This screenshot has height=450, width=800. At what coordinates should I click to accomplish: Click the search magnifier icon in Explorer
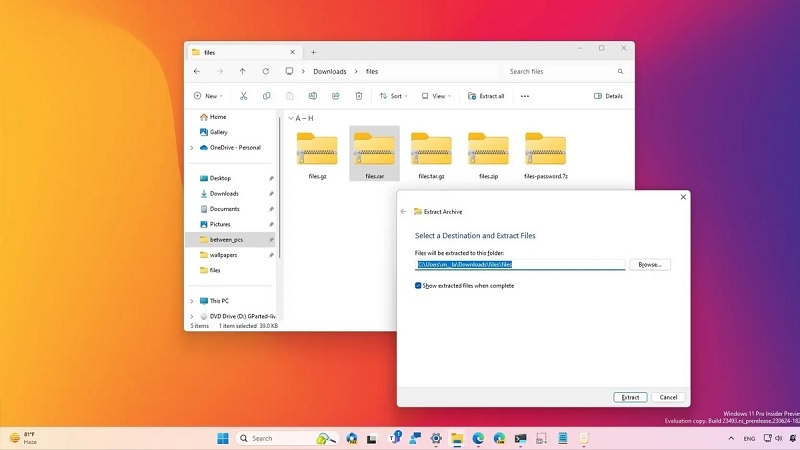coord(620,71)
